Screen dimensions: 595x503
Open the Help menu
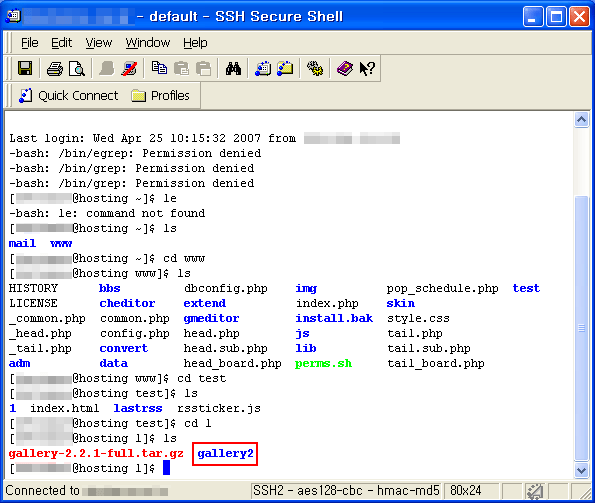pos(195,42)
